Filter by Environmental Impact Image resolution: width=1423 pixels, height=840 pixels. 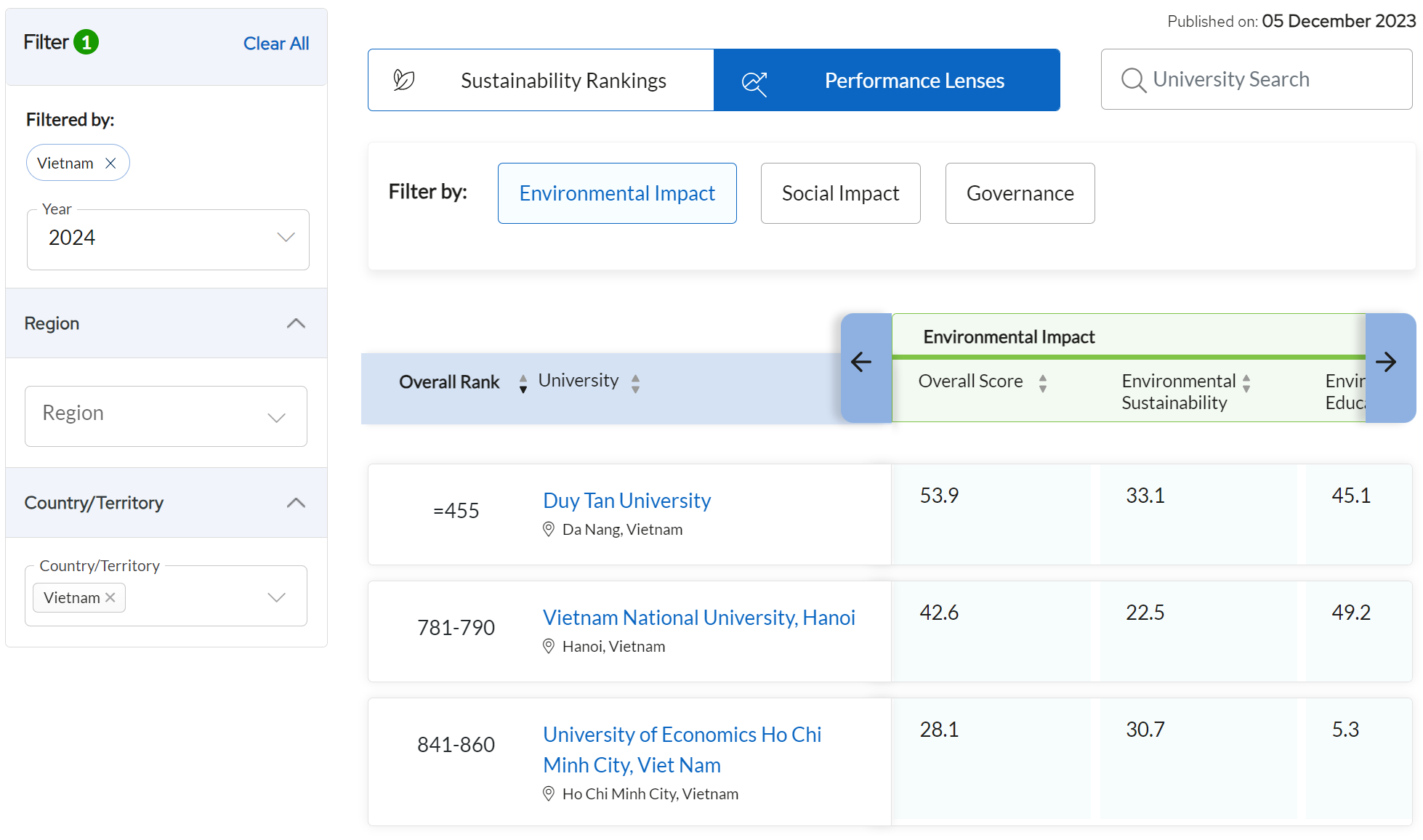[x=617, y=193]
